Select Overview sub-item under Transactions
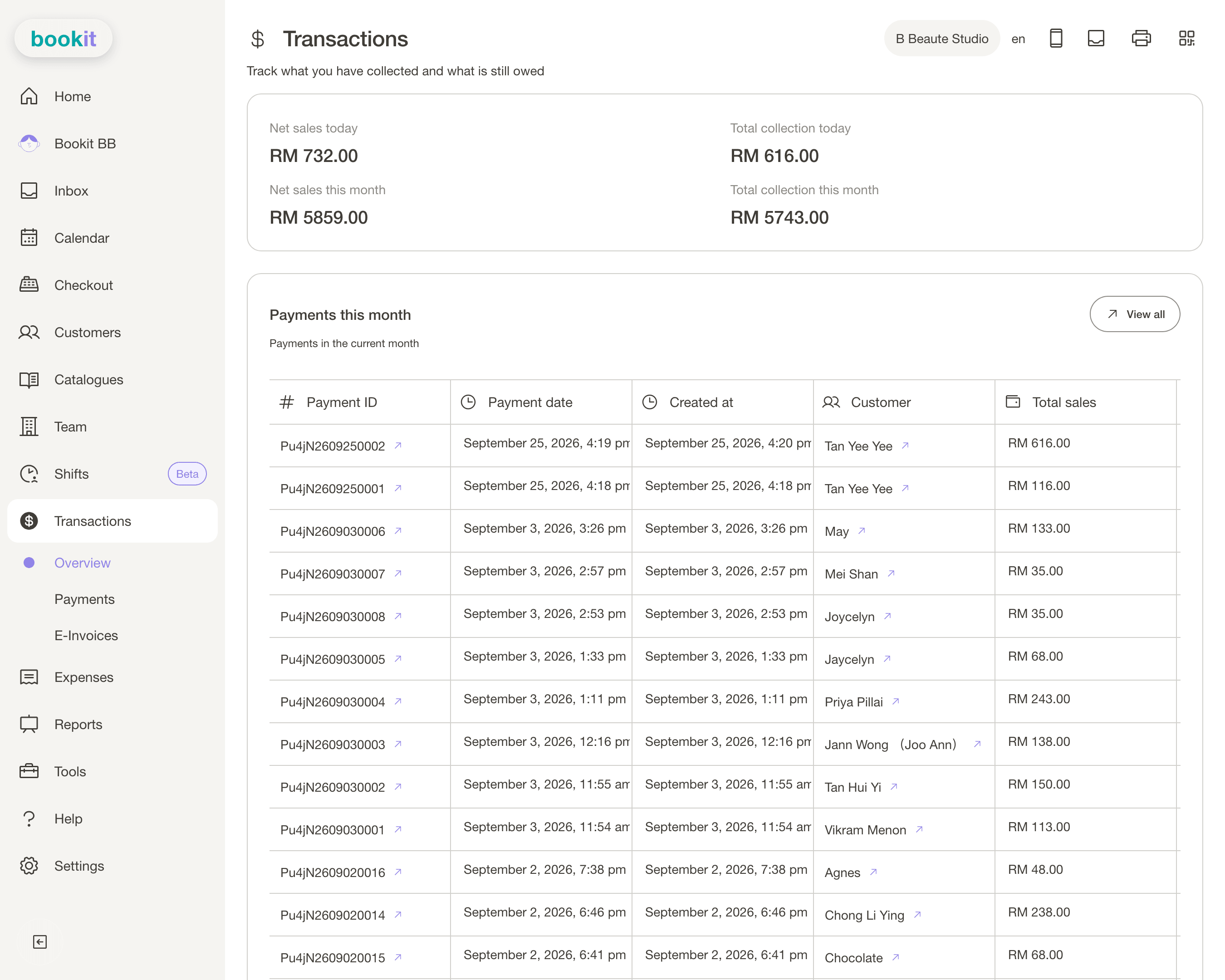The height and width of the screenshot is (980, 1225). [83, 563]
